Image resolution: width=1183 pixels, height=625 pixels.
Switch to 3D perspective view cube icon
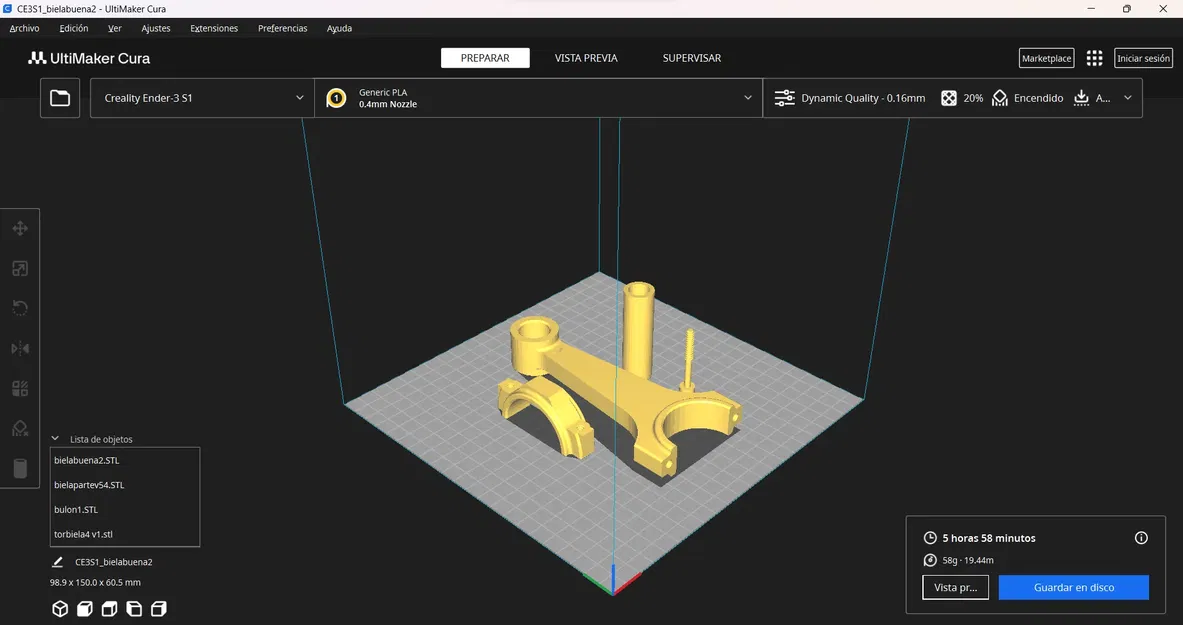tap(60, 608)
